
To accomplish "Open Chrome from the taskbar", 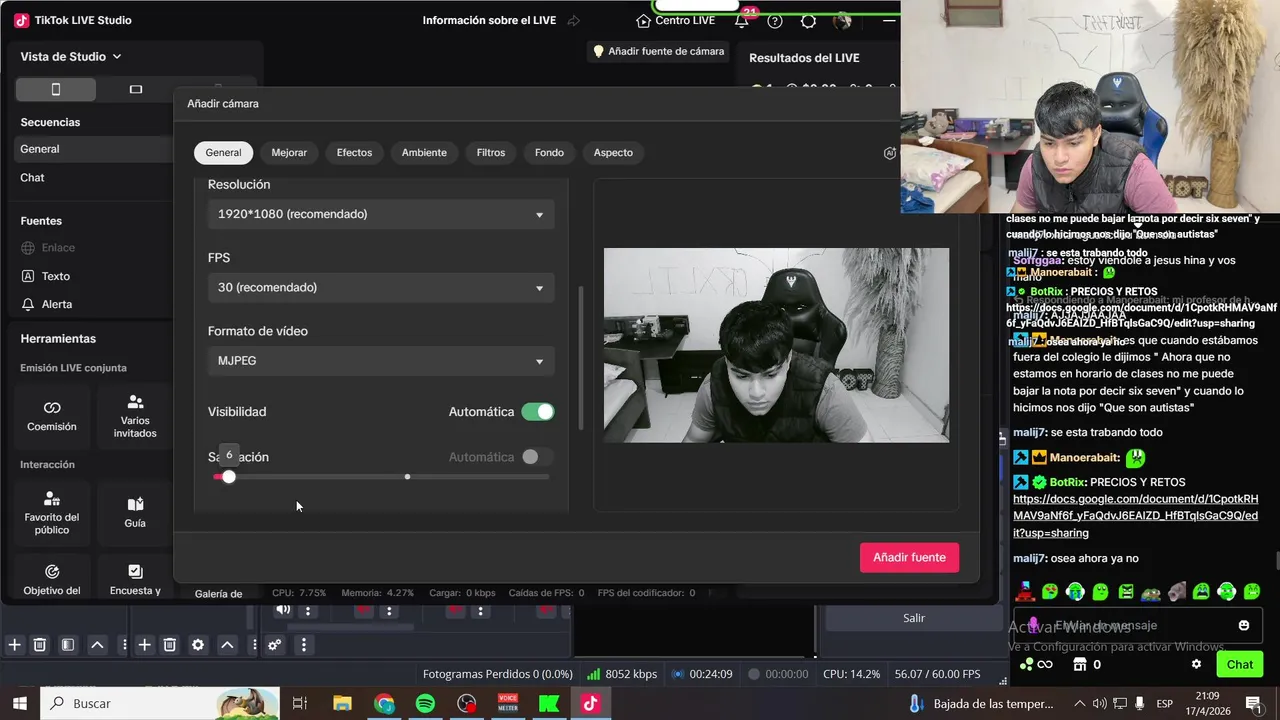I will [385, 703].
